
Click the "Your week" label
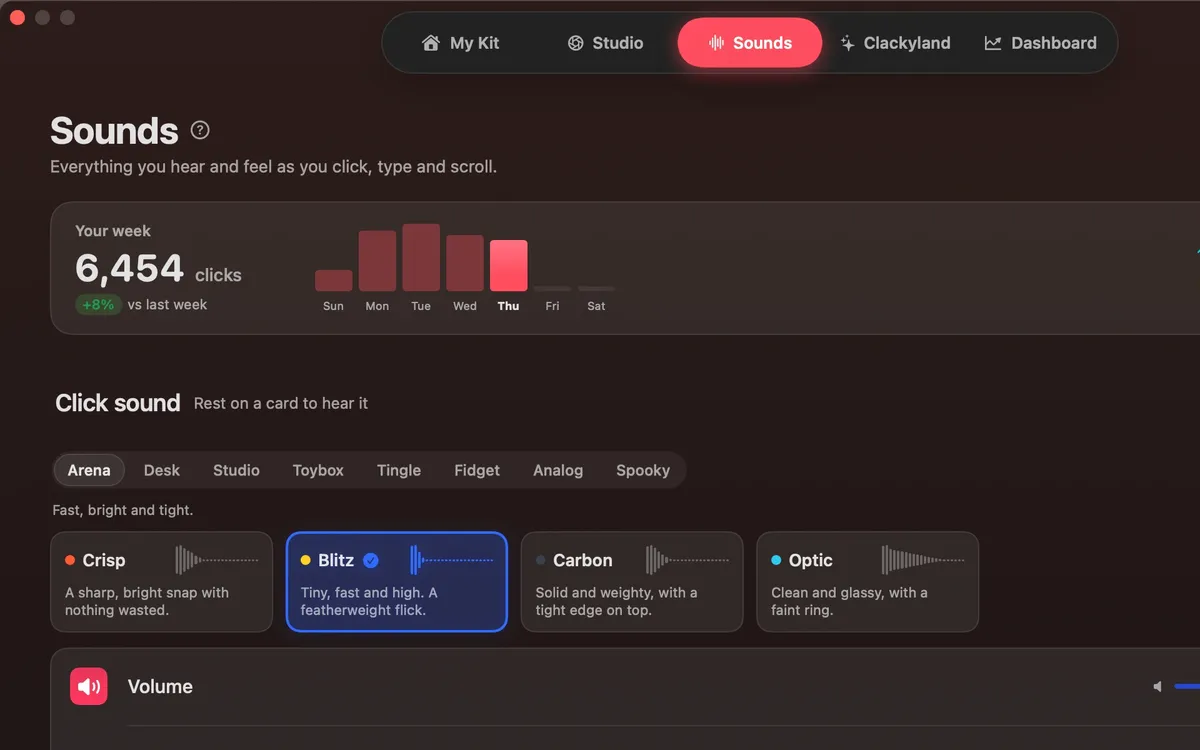click(113, 231)
